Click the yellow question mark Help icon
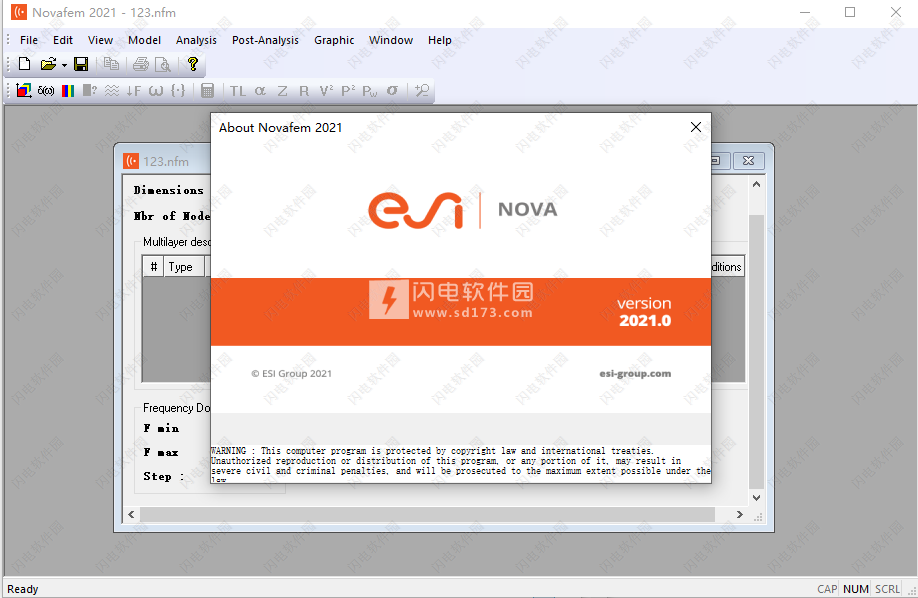The image size is (918, 598). point(193,64)
